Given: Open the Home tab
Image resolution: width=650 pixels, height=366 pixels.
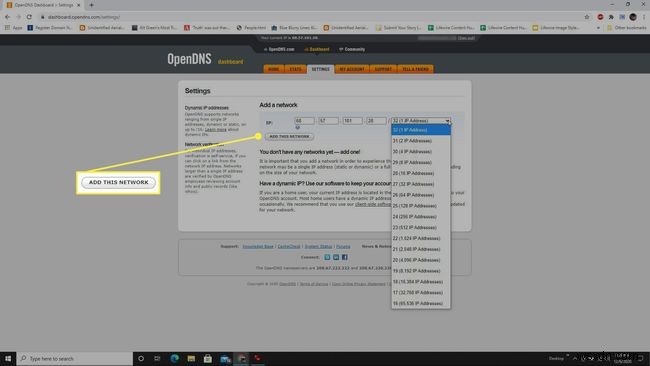Looking at the screenshot, I should 274,69.
